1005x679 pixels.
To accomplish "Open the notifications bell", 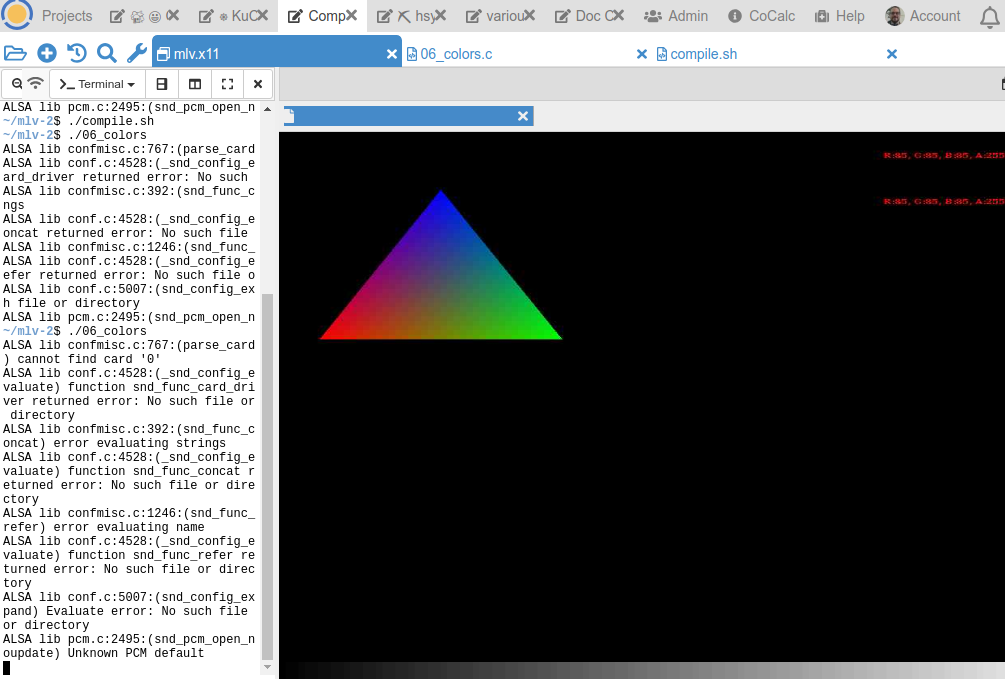I will click(x=989, y=17).
